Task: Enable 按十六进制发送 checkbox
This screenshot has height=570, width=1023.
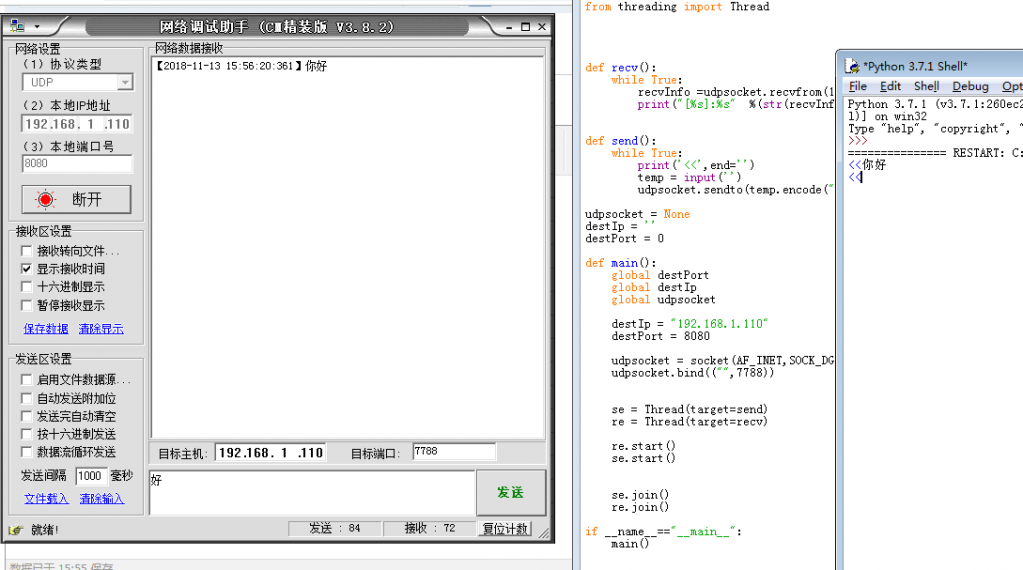Action: tap(27, 434)
